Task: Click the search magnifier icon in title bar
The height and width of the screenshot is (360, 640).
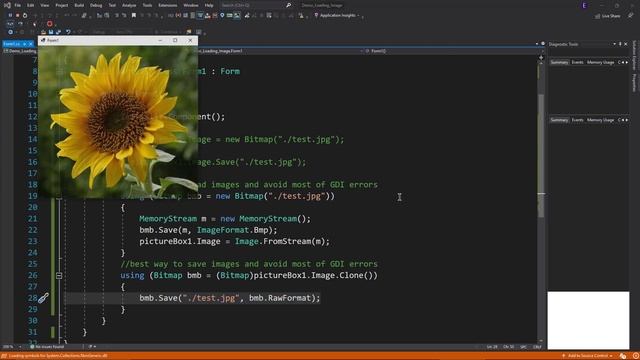Action: pos(289,5)
